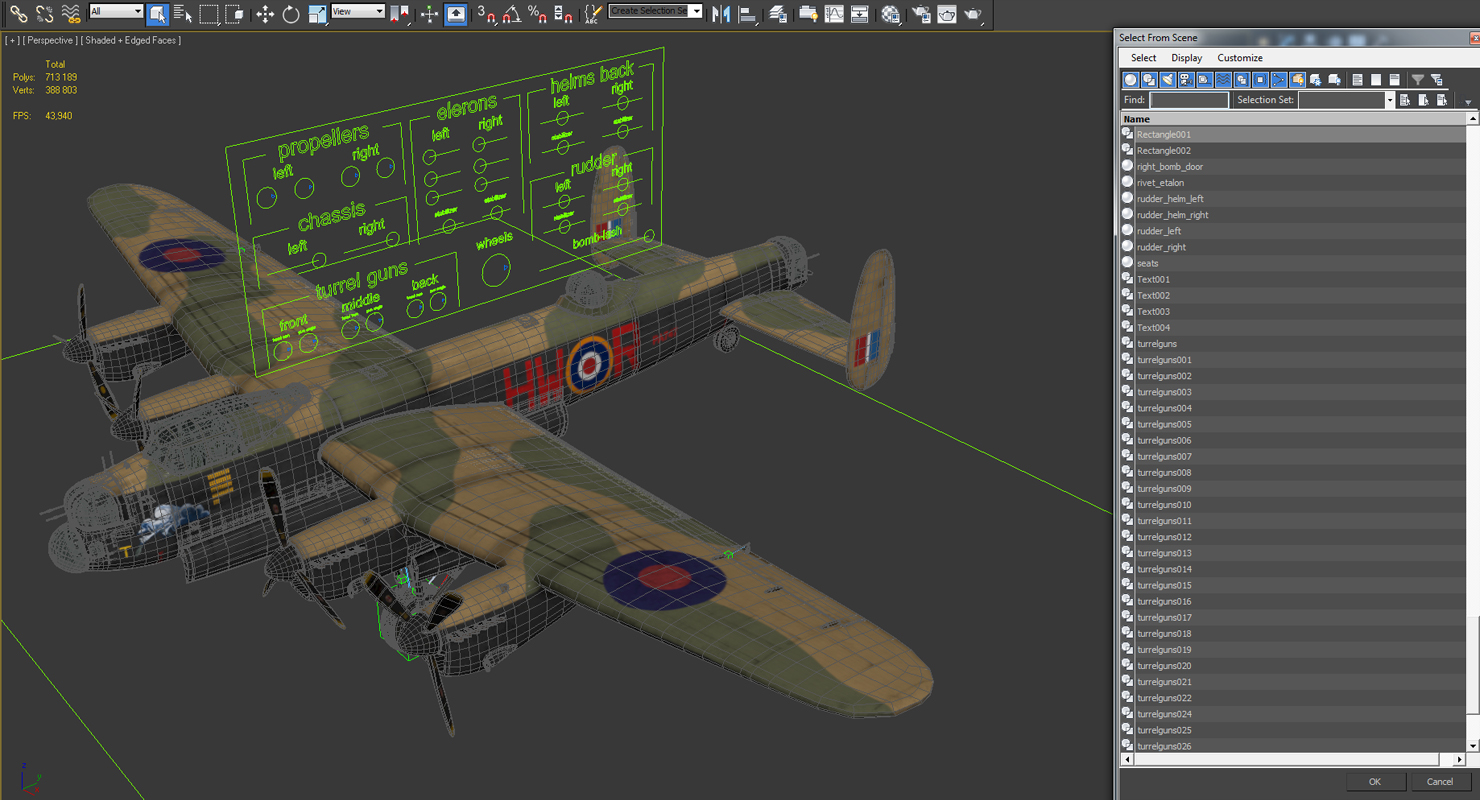The height and width of the screenshot is (800, 1480).
Task: Toggle 3D Snaps in main toolbar
Action: [x=486, y=14]
